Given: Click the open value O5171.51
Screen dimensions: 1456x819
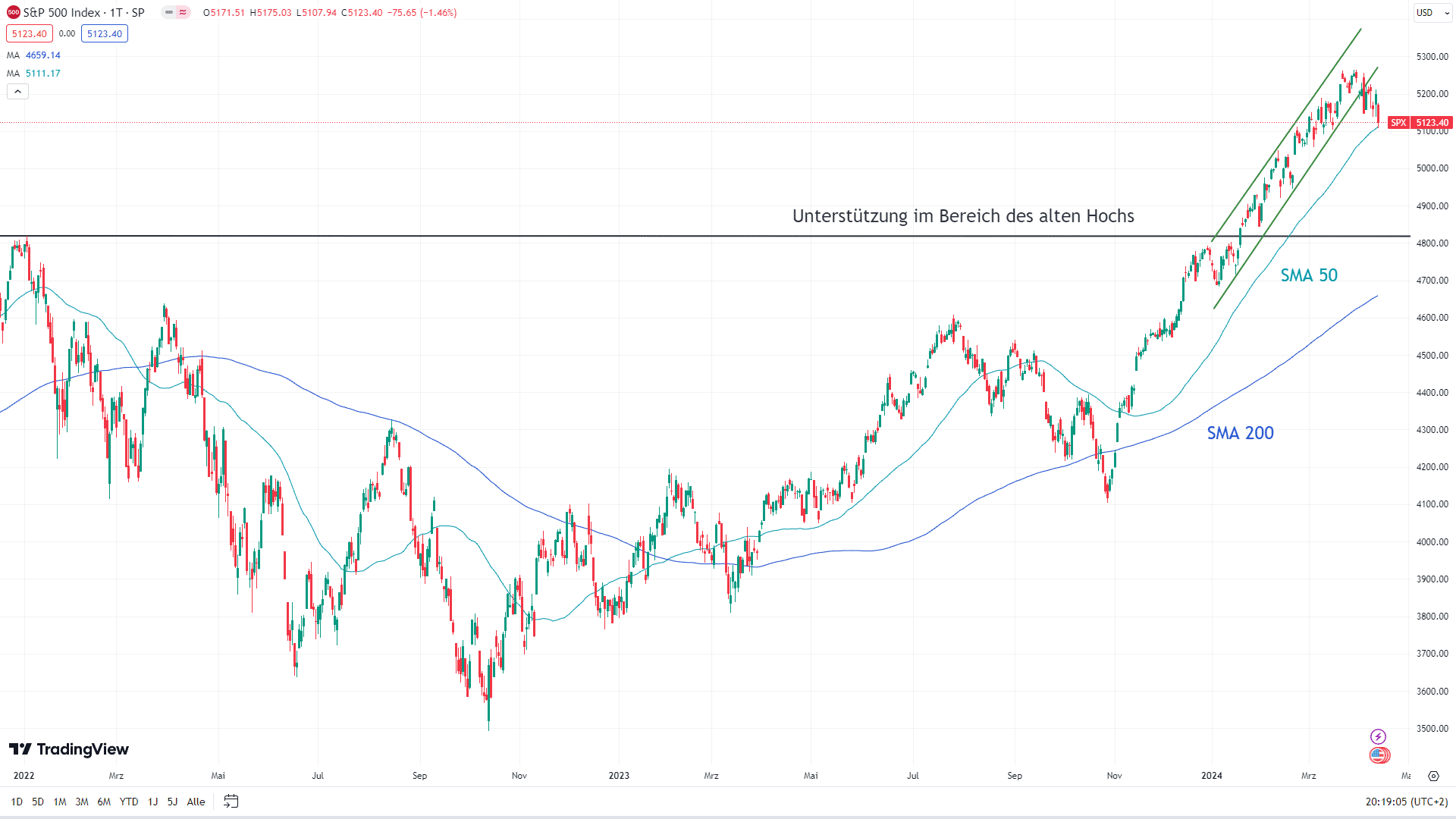Looking at the screenshot, I should (224, 13).
